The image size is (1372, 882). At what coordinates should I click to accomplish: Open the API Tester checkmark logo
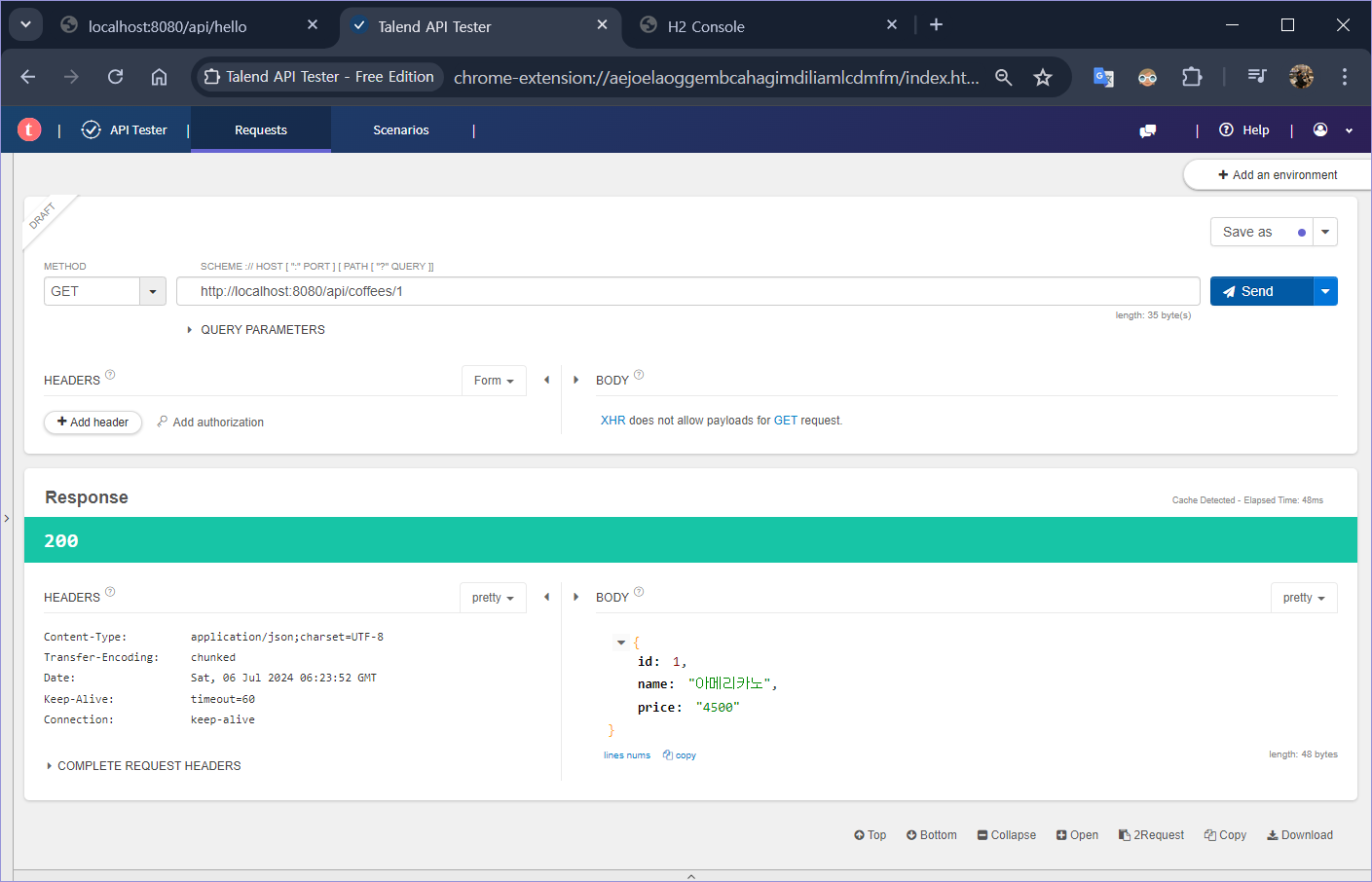pyautogui.click(x=92, y=129)
